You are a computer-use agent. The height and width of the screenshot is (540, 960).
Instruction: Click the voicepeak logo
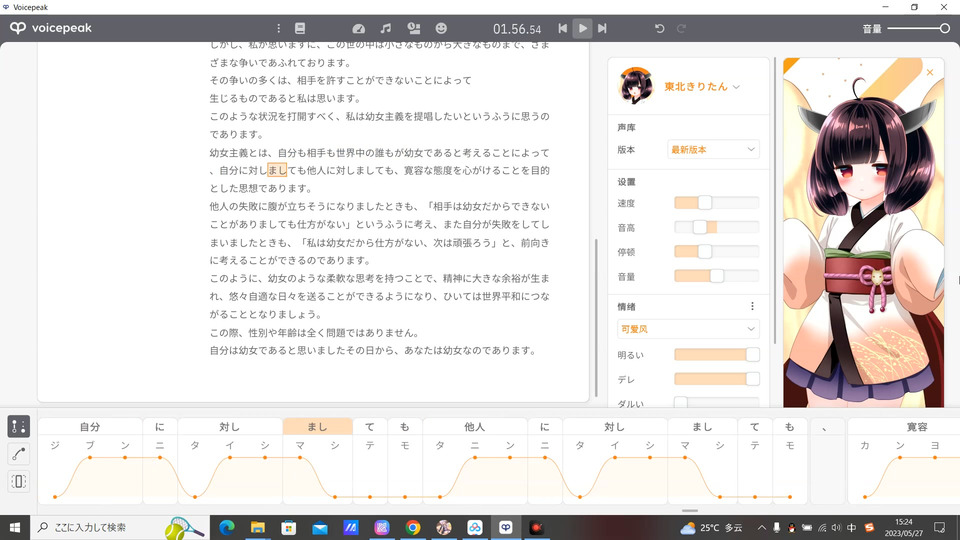(x=51, y=28)
